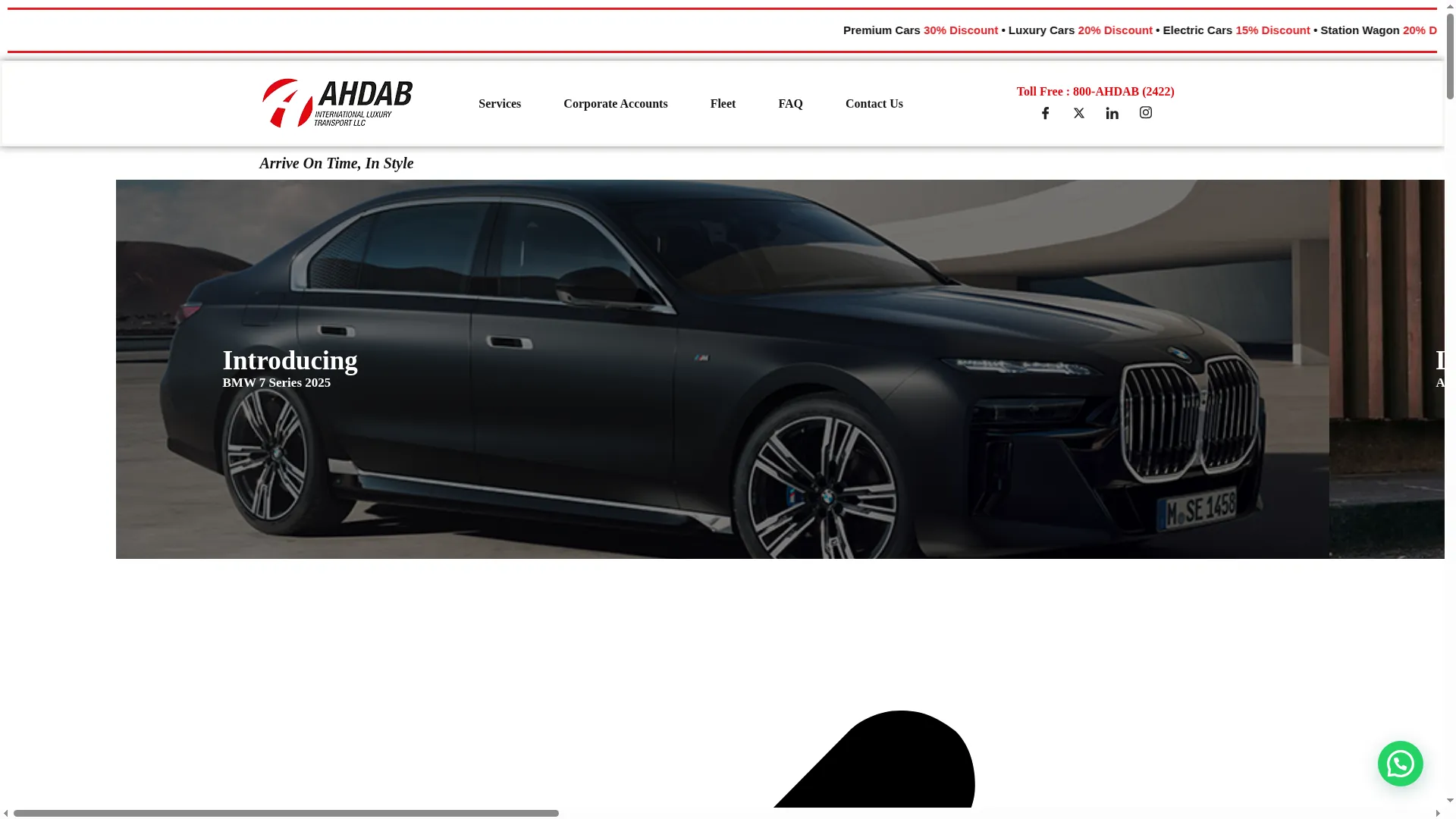The height and width of the screenshot is (819, 1456).
Task: Click the Introducing slide heading
Action: [x=290, y=361]
